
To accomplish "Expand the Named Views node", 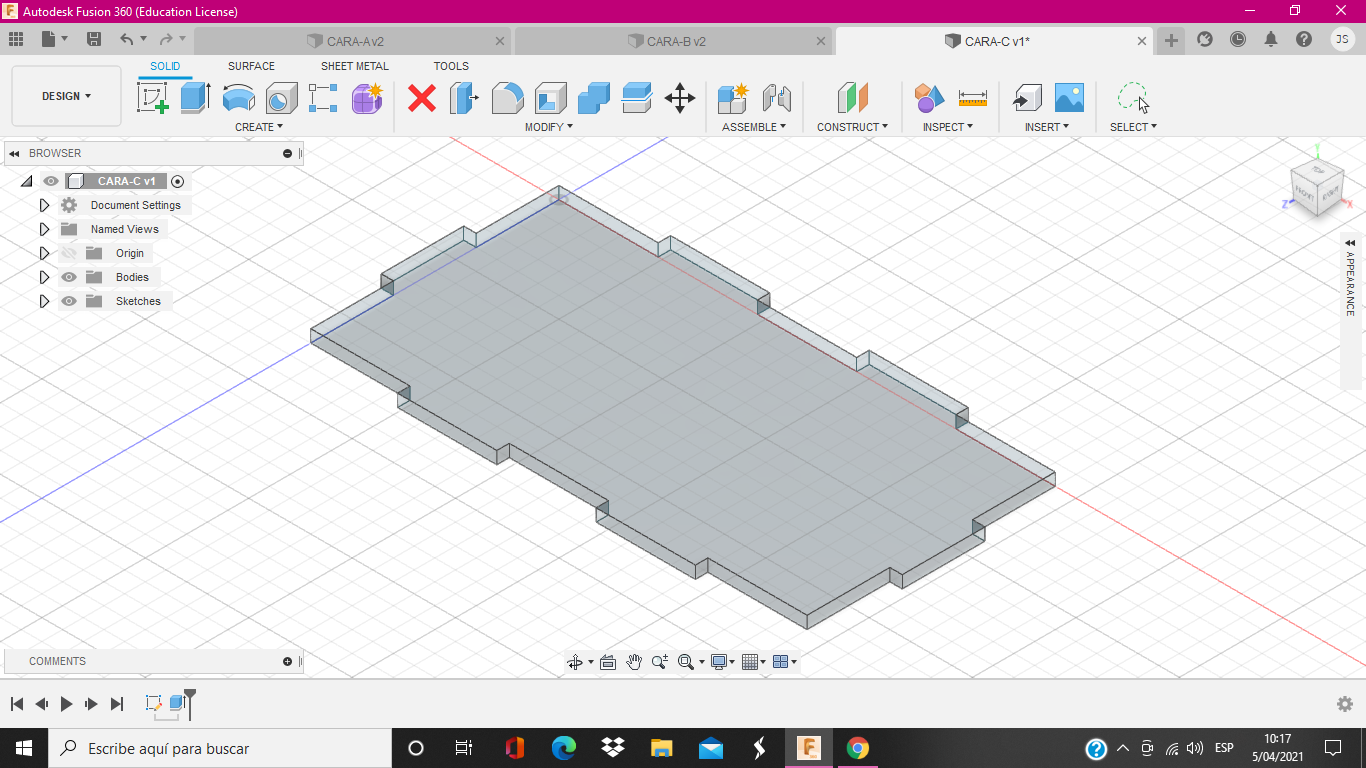I will point(44,229).
